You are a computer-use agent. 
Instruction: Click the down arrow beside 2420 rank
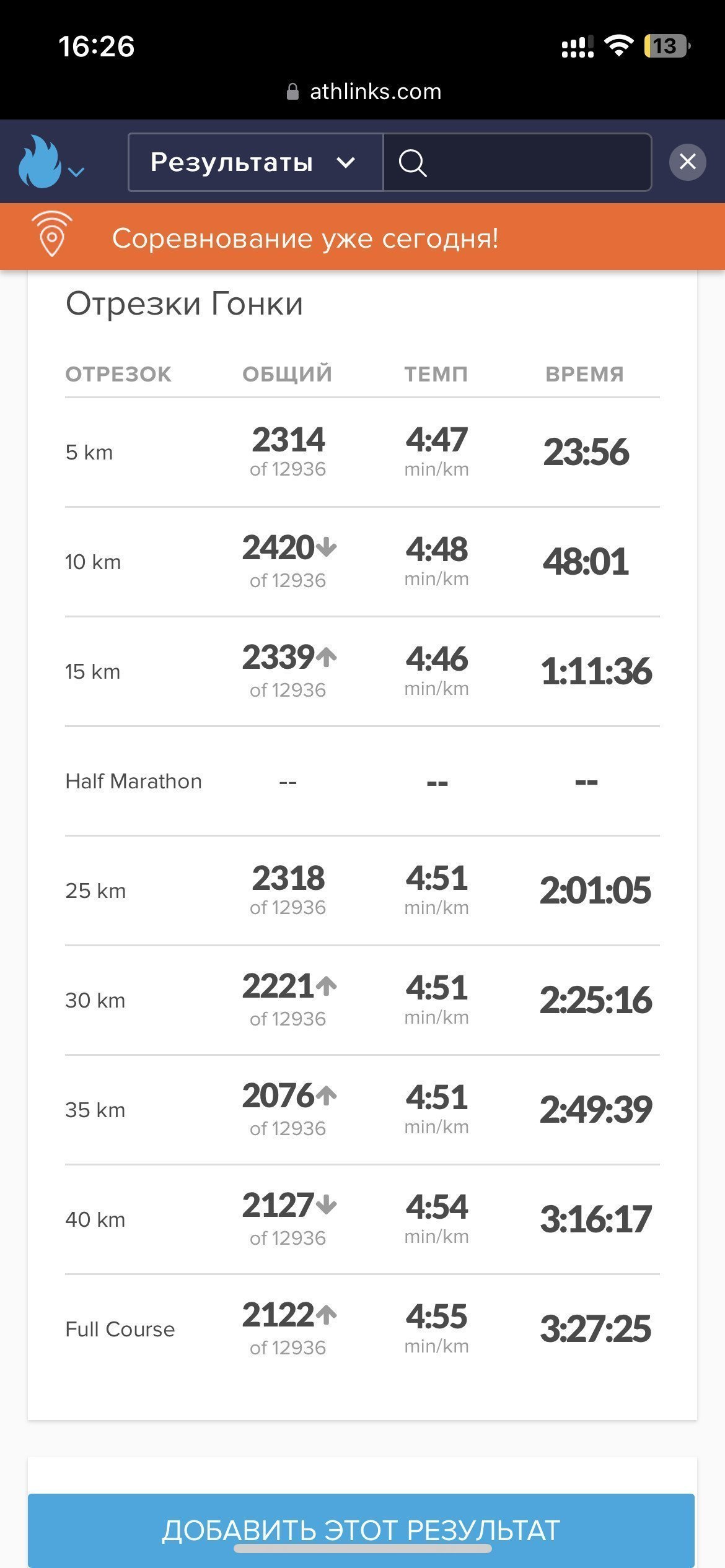click(327, 547)
